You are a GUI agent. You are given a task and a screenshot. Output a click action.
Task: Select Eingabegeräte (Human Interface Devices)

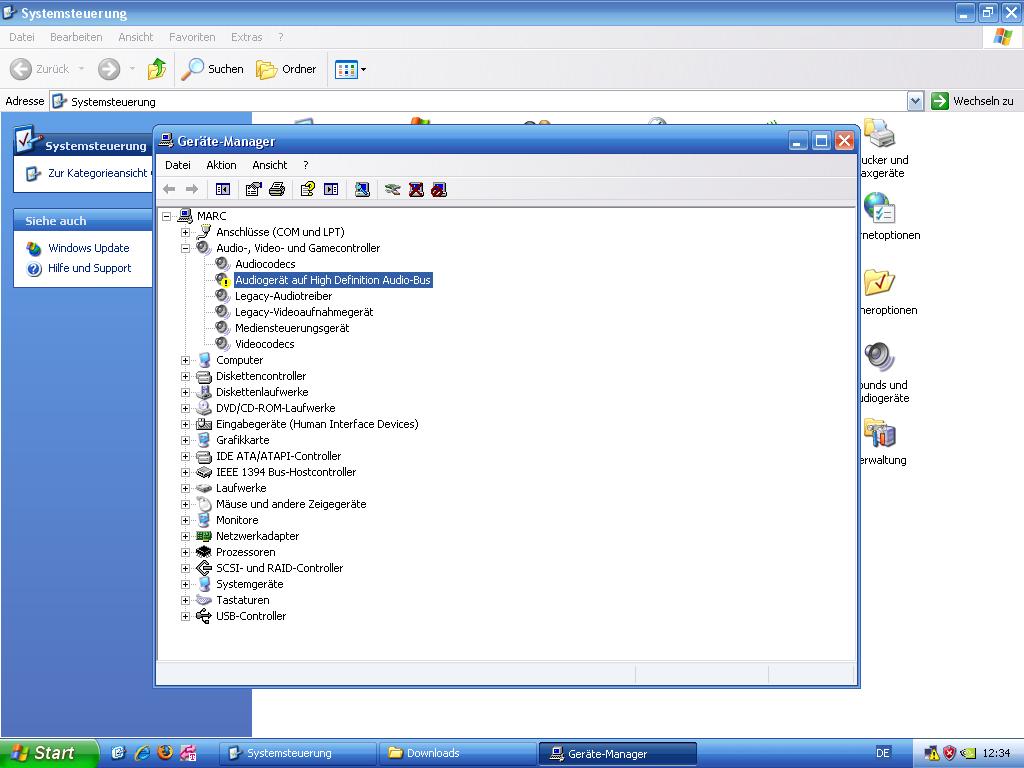click(317, 424)
